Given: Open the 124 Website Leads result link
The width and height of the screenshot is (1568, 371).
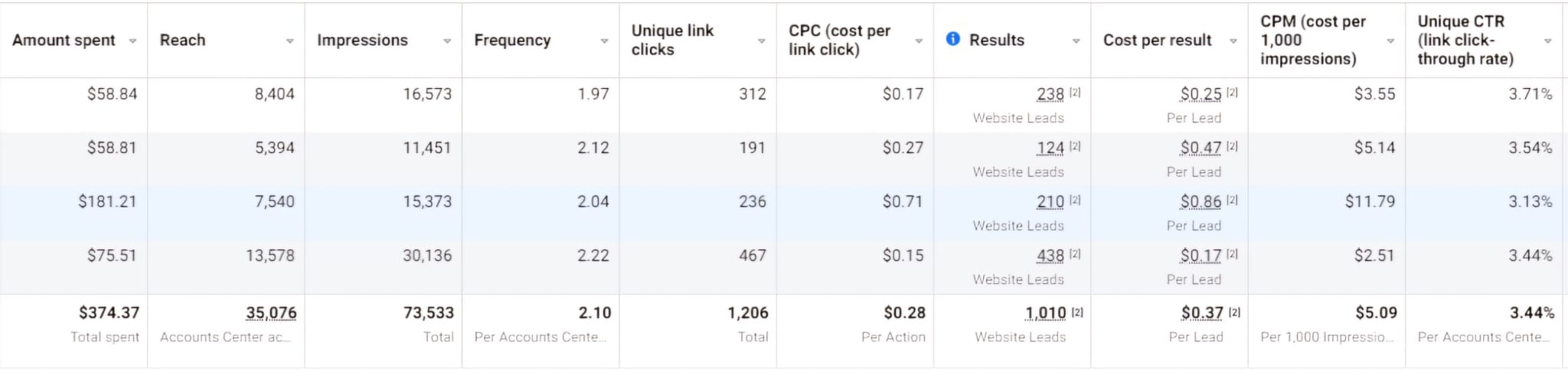Looking at the screenshot, I should tap(1050, 148).
